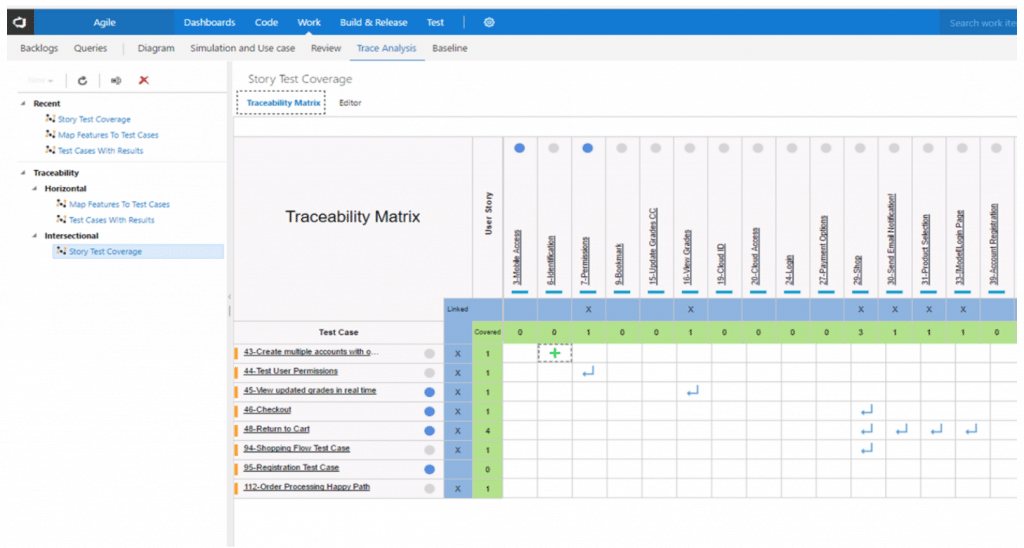Switch to the Simulation and Use case tab

242,48
